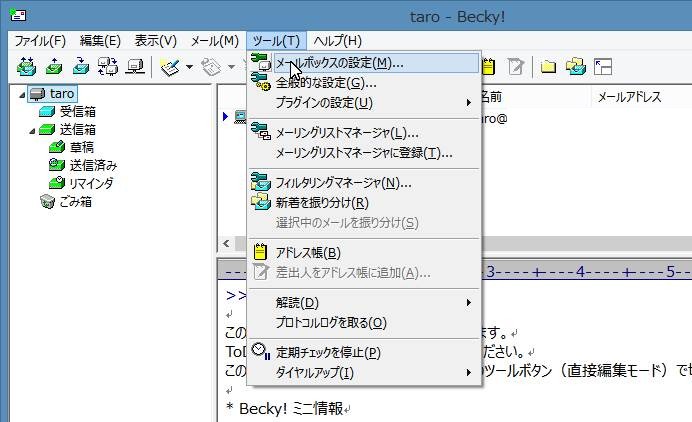The width and height of the screenshot is (692, 422).
Task: Open the 草稿 drafts folder
Action: 82,147
